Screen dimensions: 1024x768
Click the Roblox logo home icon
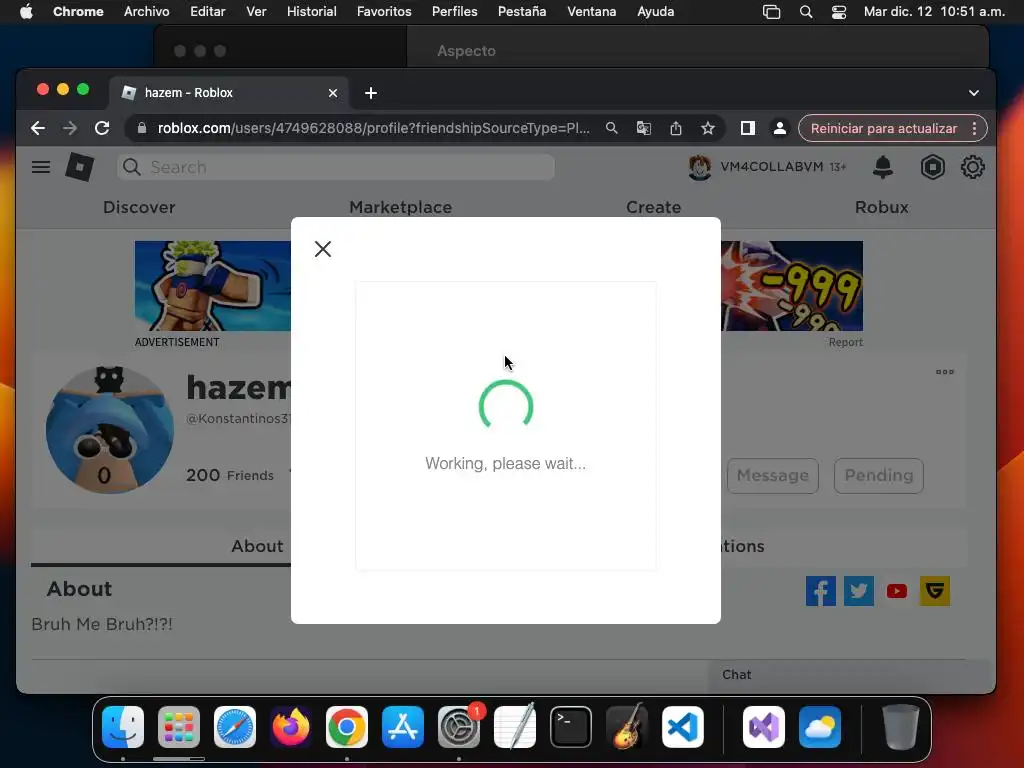80,167
